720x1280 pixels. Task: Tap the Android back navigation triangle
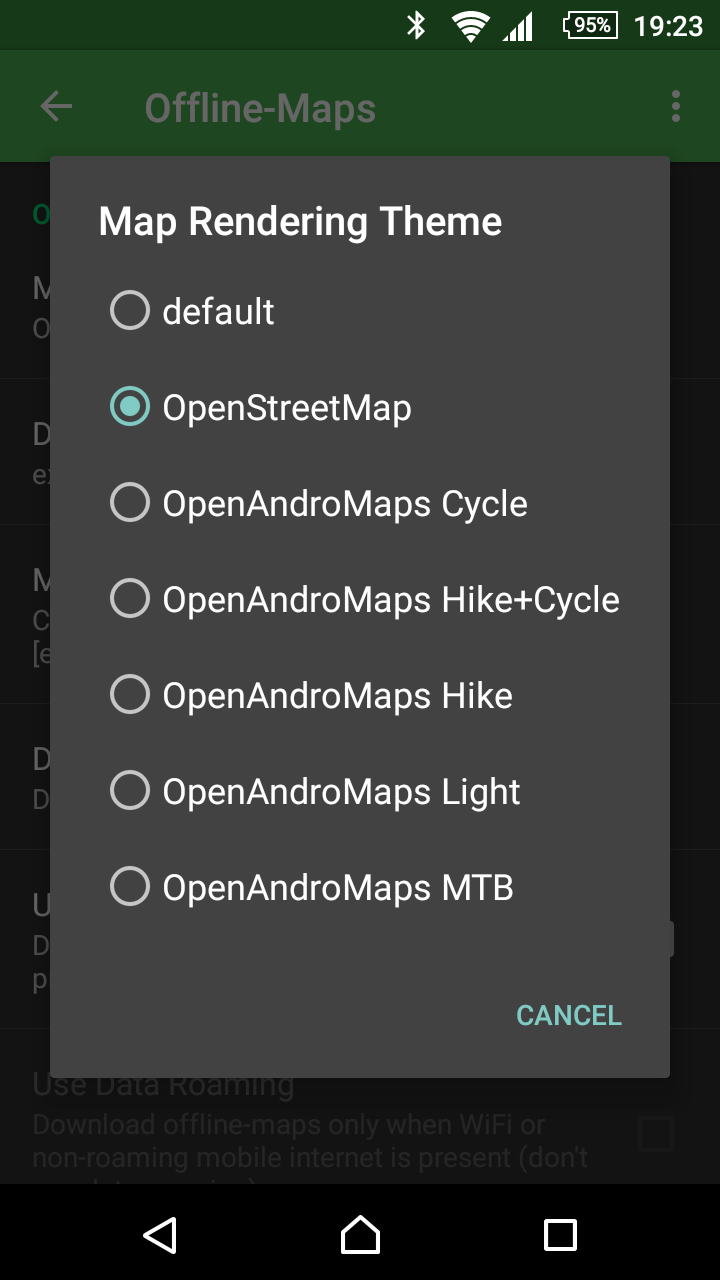160,1235
